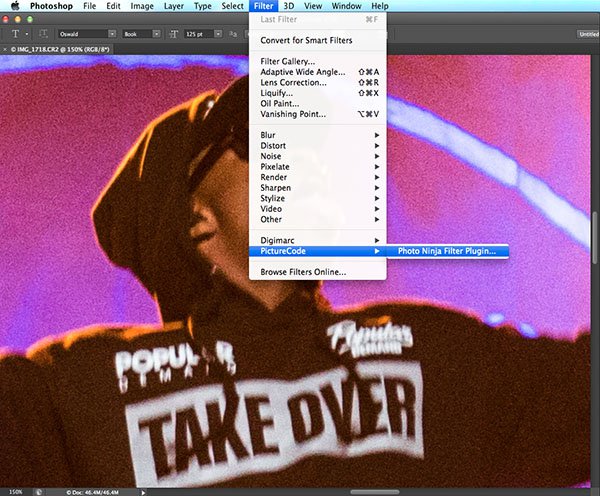Click the horizontal scrollbar thumb

(375, 492)
